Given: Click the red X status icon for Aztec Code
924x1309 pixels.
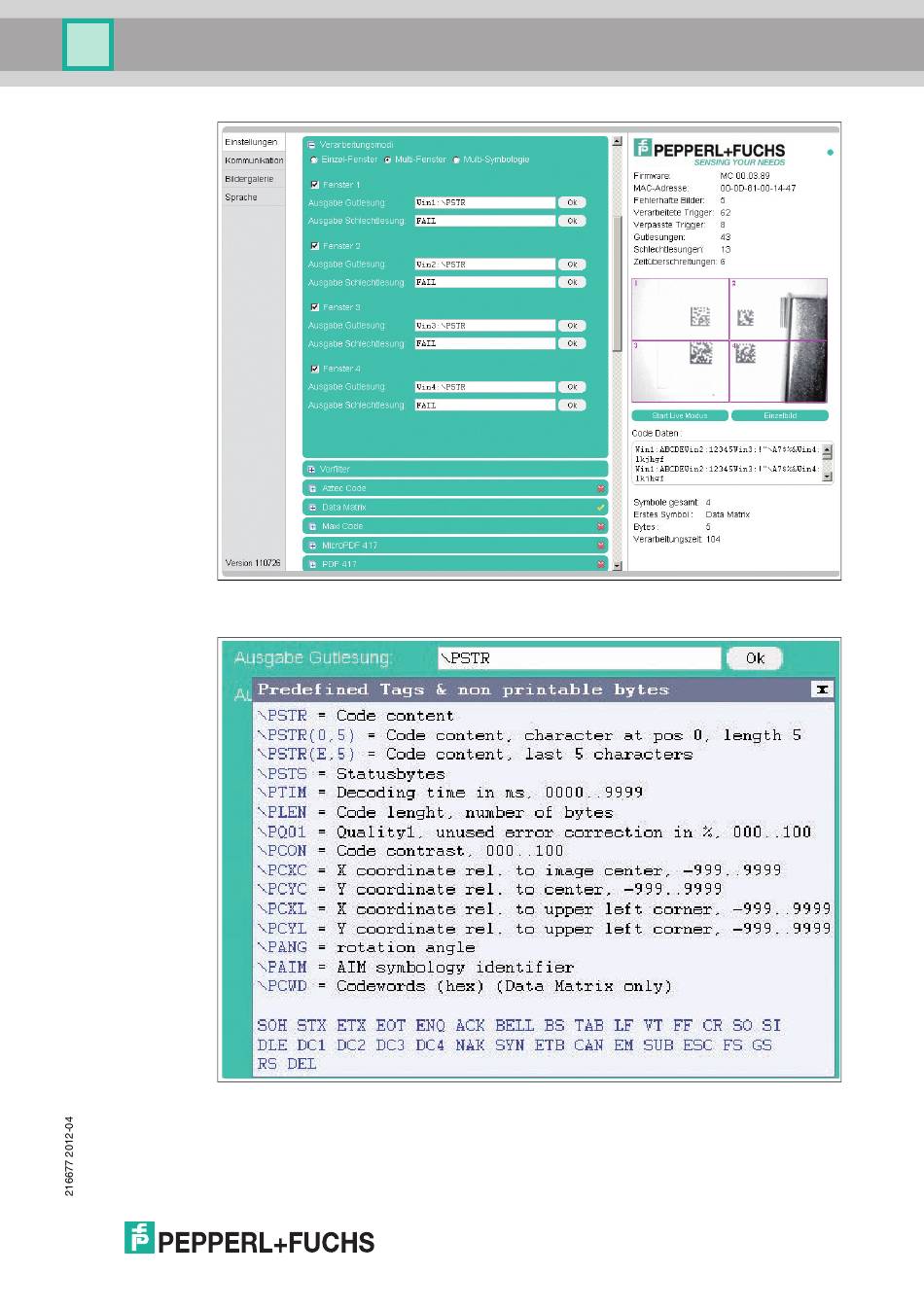Looking at the screenshot, I should tap(601, 488).
